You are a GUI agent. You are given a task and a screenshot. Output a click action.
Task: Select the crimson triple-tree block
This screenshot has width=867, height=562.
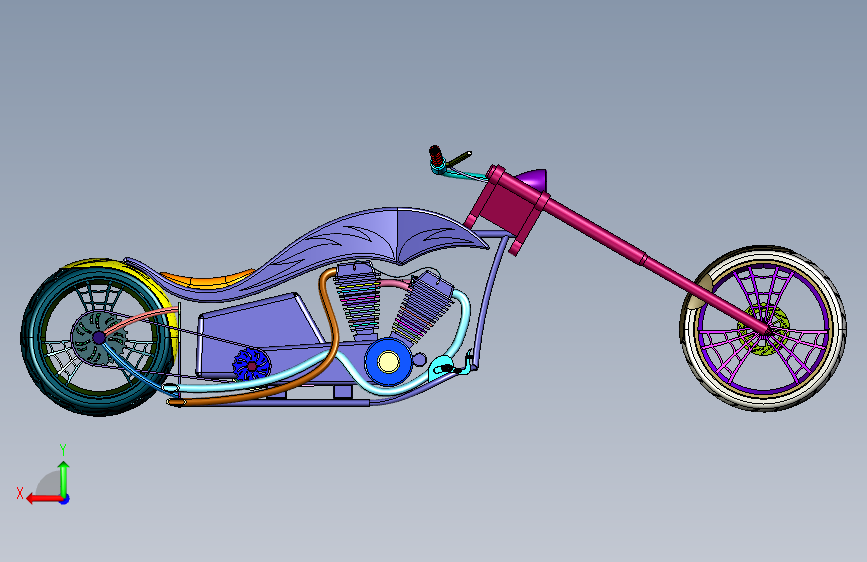click(x=508, y=209)
